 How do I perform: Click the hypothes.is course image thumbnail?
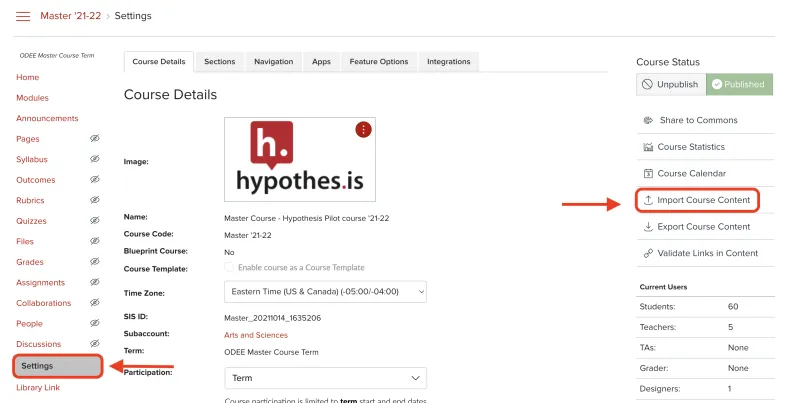pyautogui.click(x=300, y=159)
